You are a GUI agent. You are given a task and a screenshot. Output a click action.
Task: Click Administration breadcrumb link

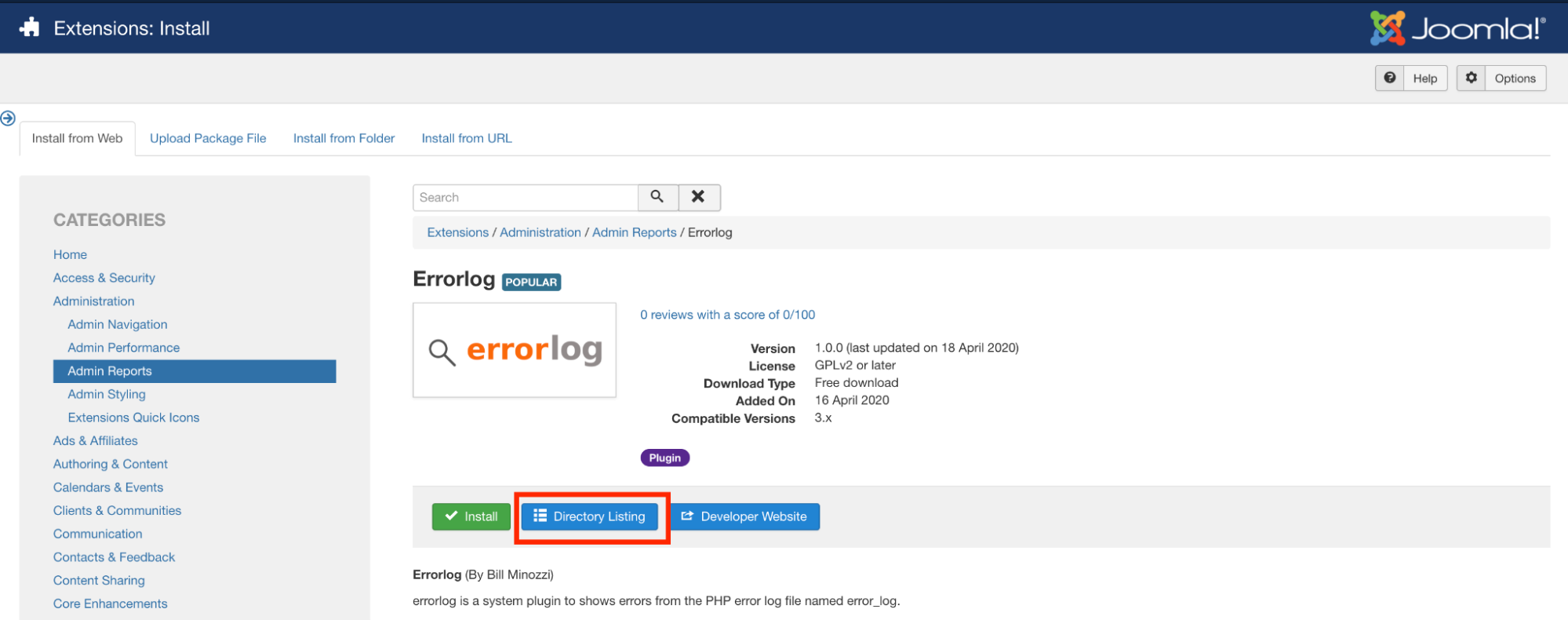pyautogui.click(x=540, y=232)
